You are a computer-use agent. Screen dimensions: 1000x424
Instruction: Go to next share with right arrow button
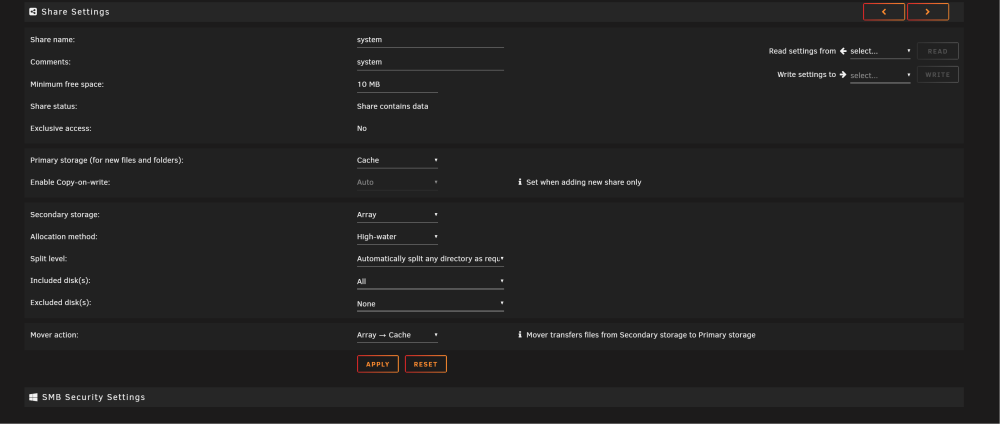(x=927, y=11)
